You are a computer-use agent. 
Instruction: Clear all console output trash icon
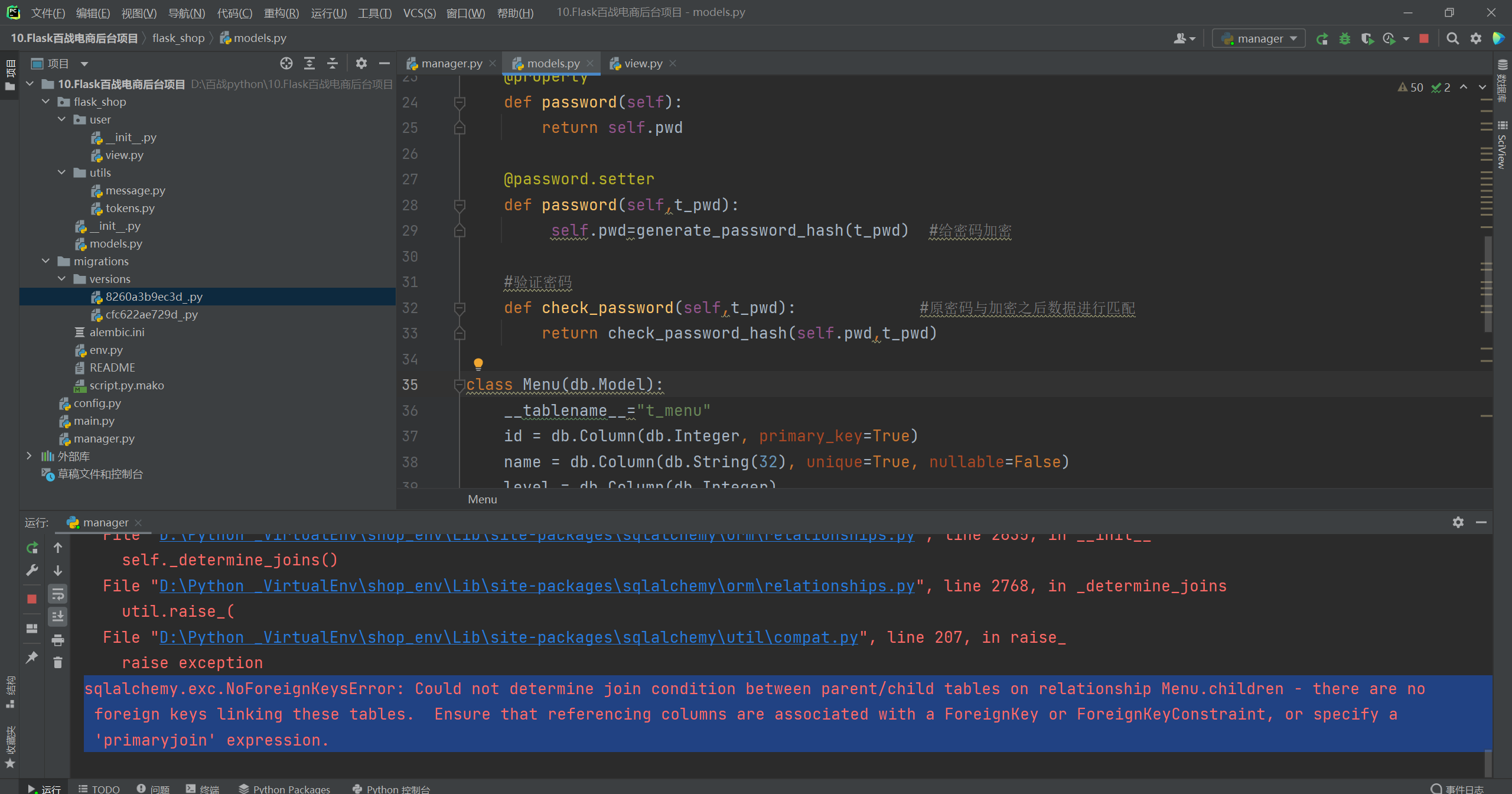point(58,663)
